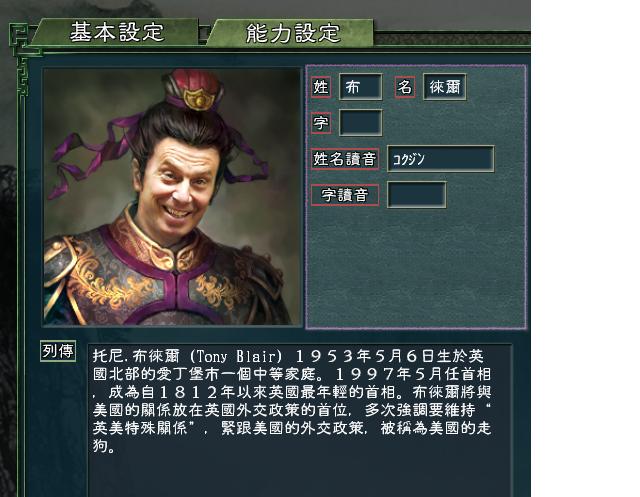Click the 姓 label button
Image resolution: width=640 pixels, height=497 pixels.
click(x=321, y=87)
